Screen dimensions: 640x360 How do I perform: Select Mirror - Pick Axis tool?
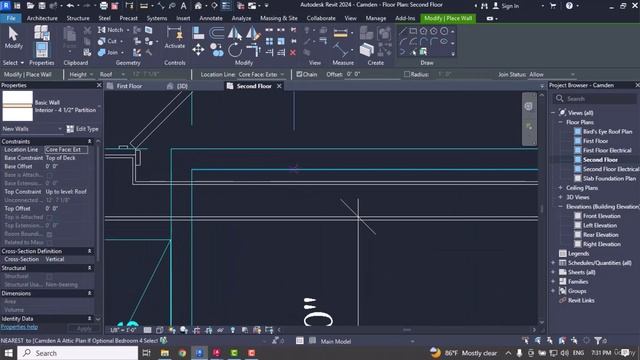point(235,33)
